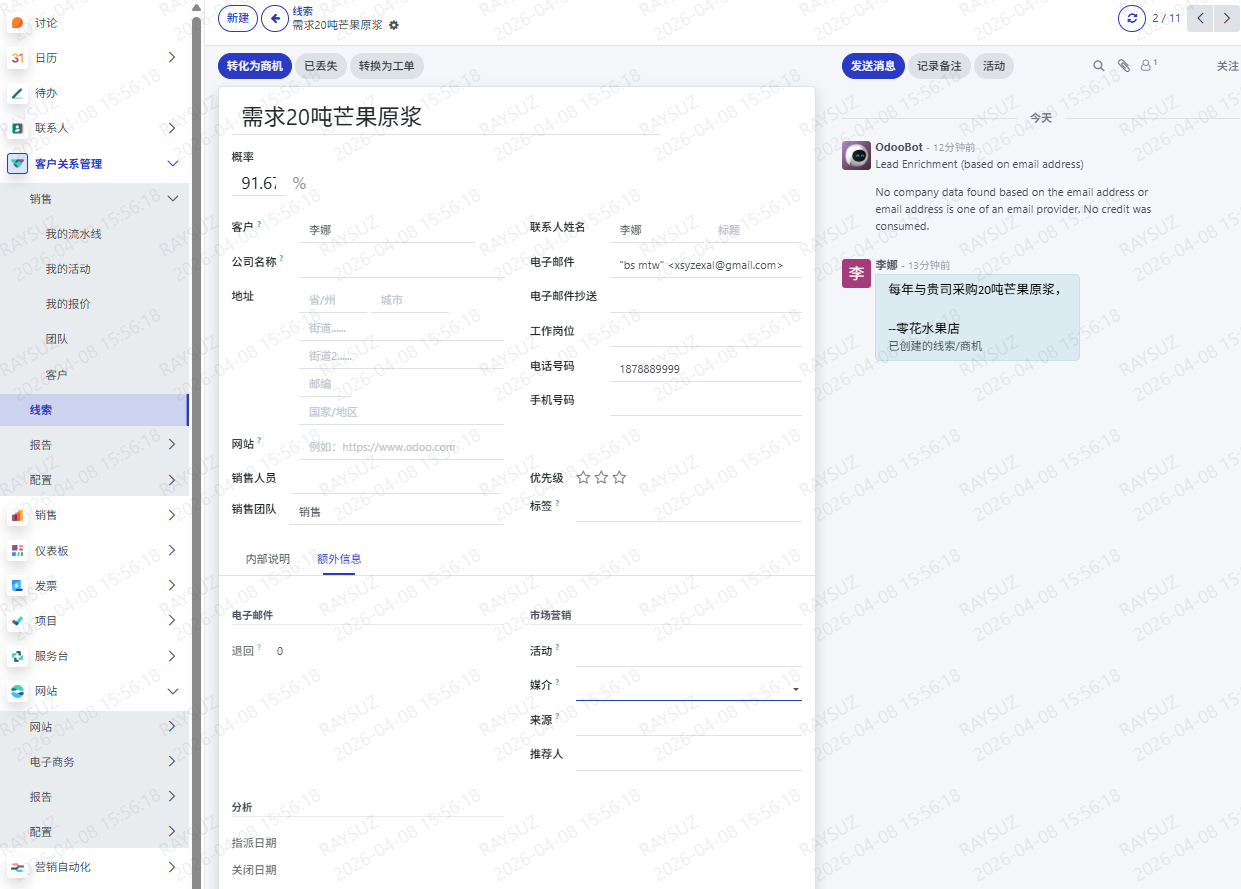The image size is (1241, 889).
Task: Click the 网站 website app icon
Action: [x=17, y=691]
